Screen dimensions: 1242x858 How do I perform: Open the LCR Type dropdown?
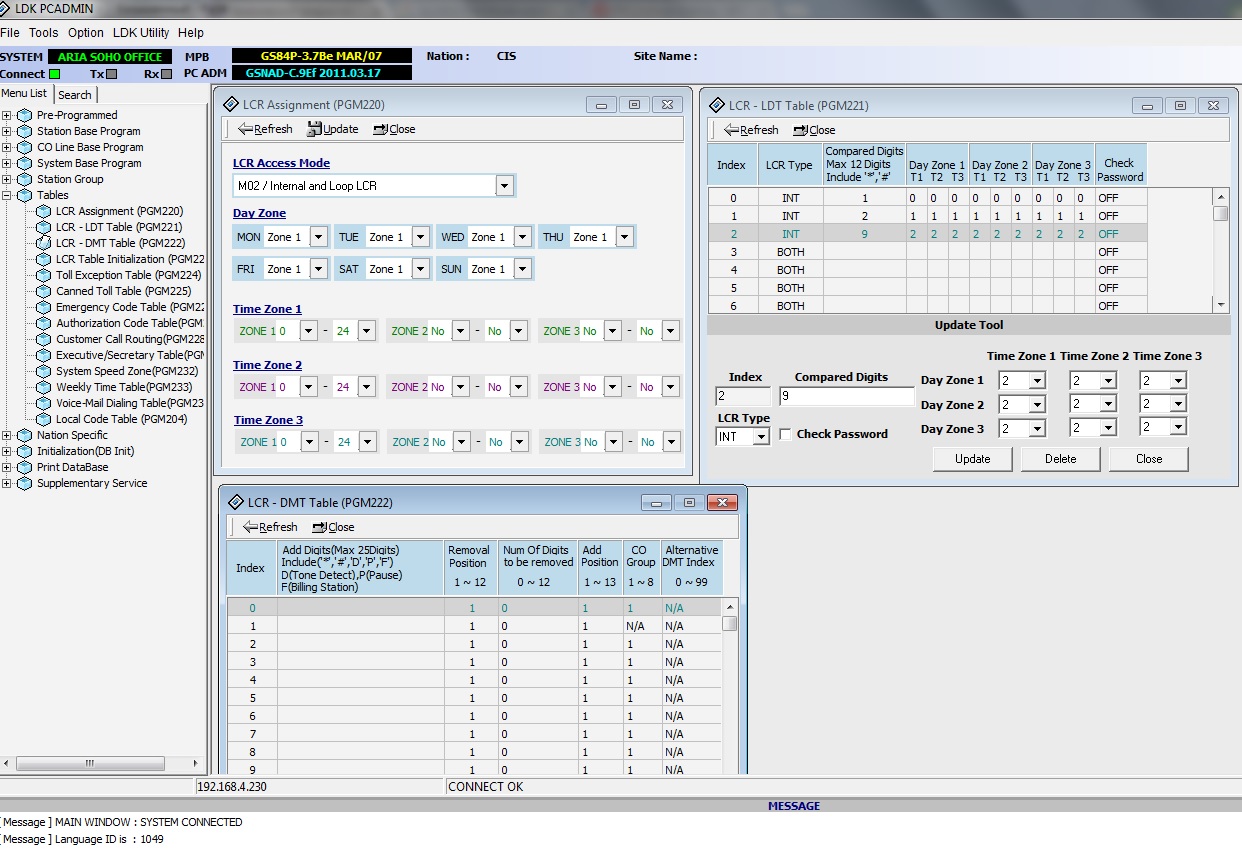(761, 436)
